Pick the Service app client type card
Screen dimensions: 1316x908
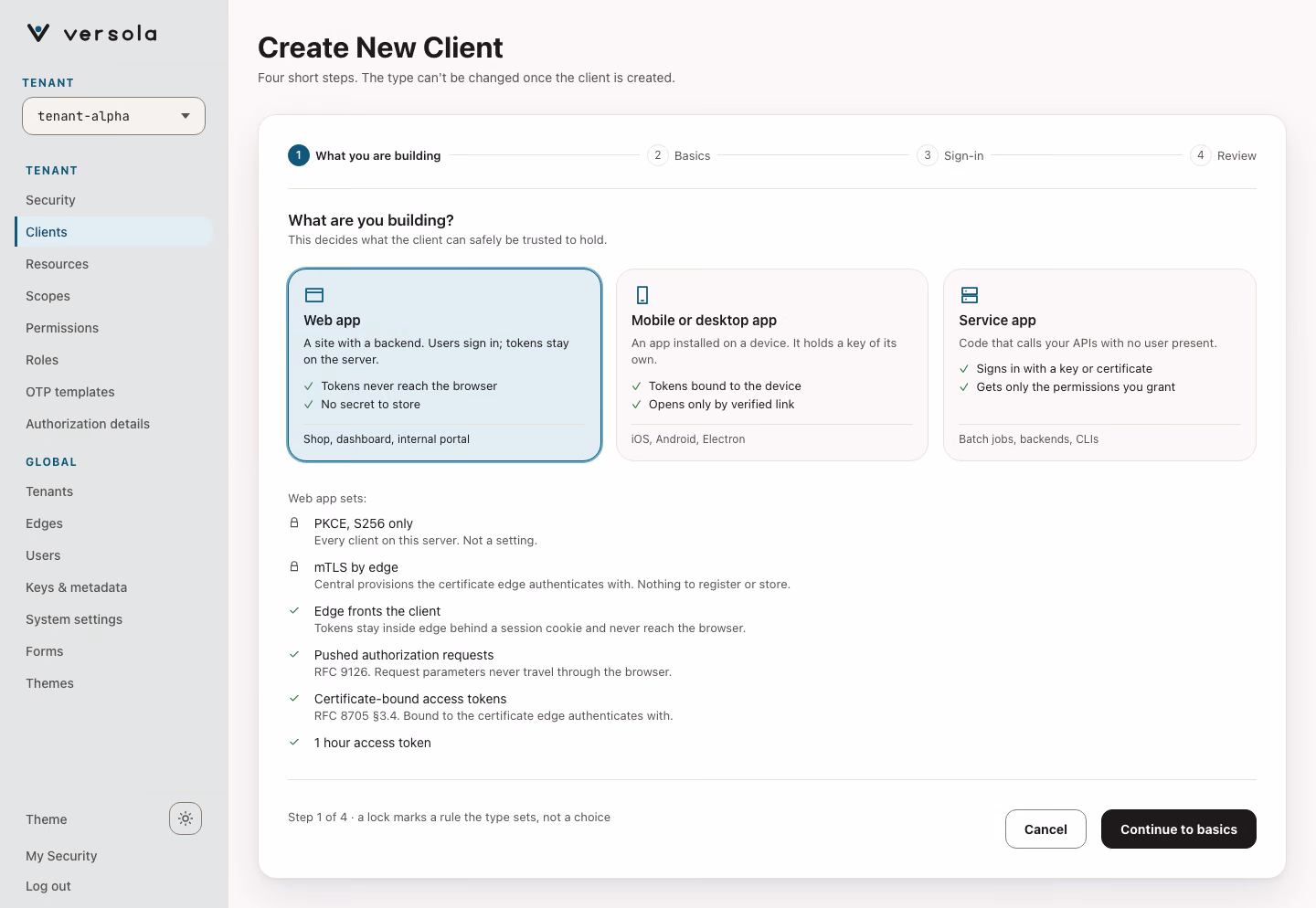tap(1099, 364)
